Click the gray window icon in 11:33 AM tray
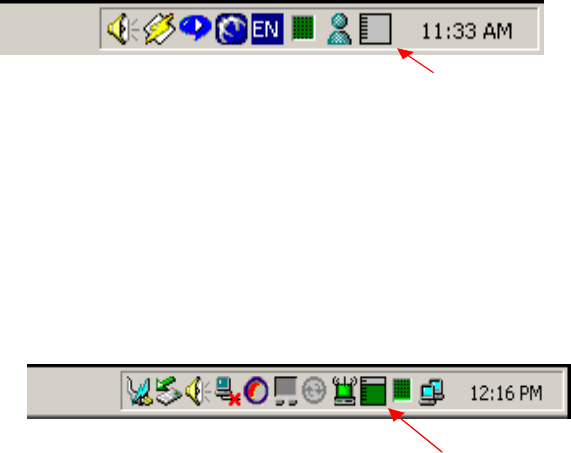 (375, 29)
